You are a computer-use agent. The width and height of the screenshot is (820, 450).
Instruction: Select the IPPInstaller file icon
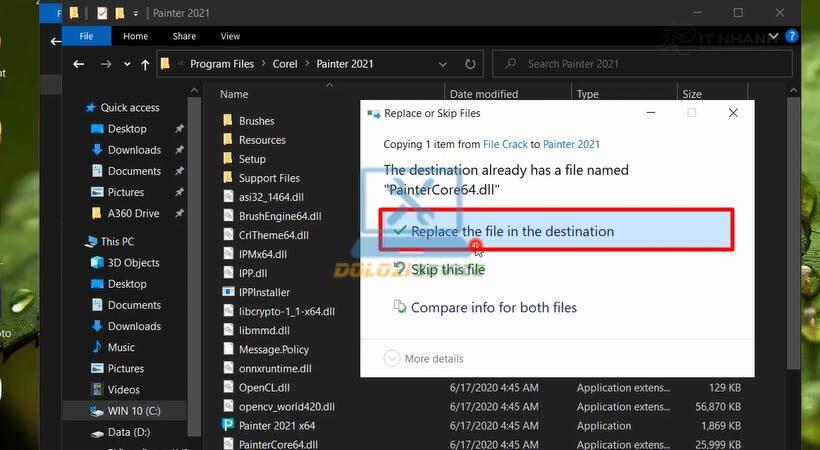pos(227,292)
